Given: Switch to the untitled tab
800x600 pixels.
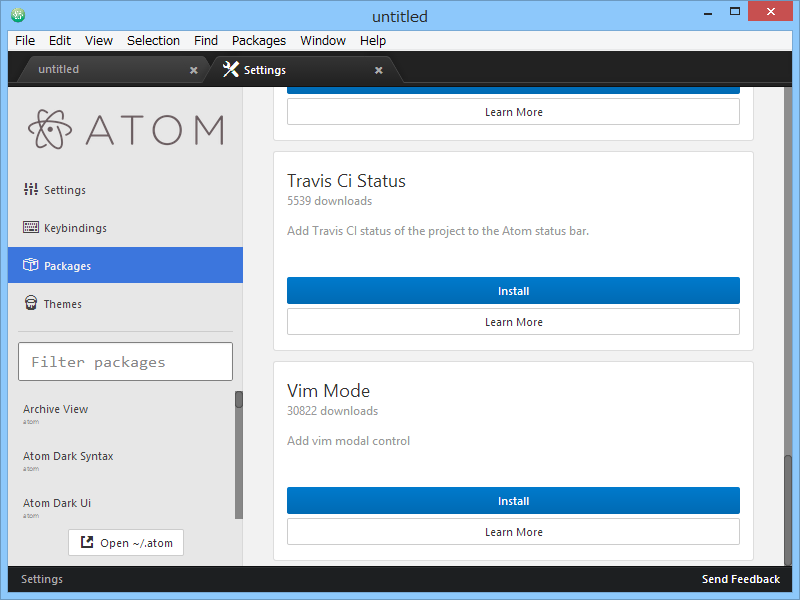Looking at the screenshot, I should (112, 69).
